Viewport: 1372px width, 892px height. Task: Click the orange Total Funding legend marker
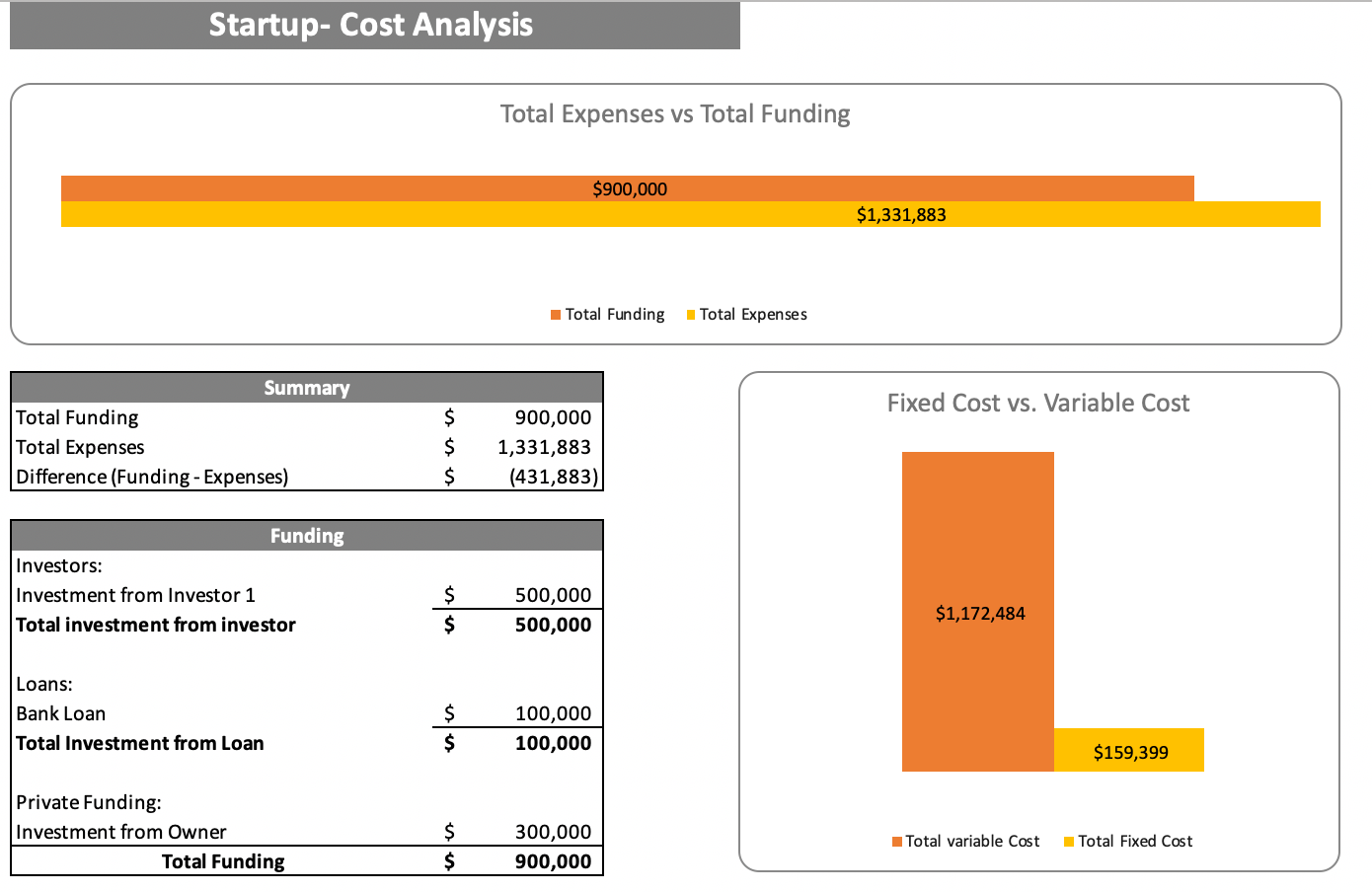tap(555, 314)
